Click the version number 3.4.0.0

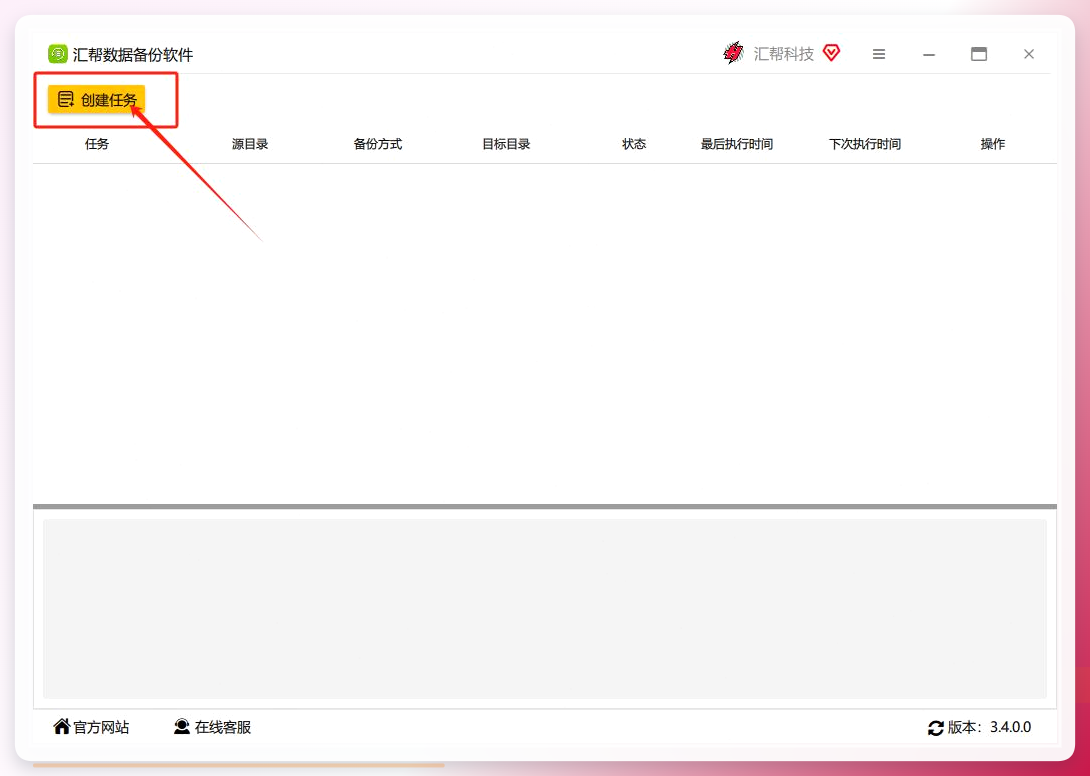1011,727
